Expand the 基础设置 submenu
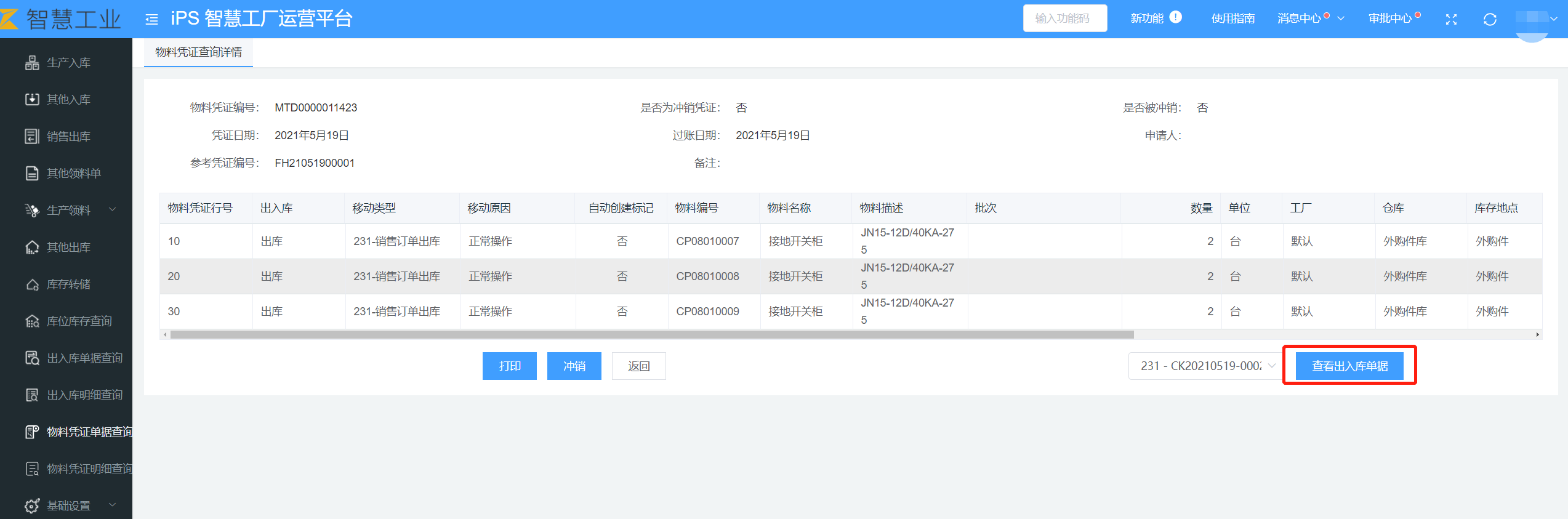This screenshot has height=519, width=1568. 113,505
